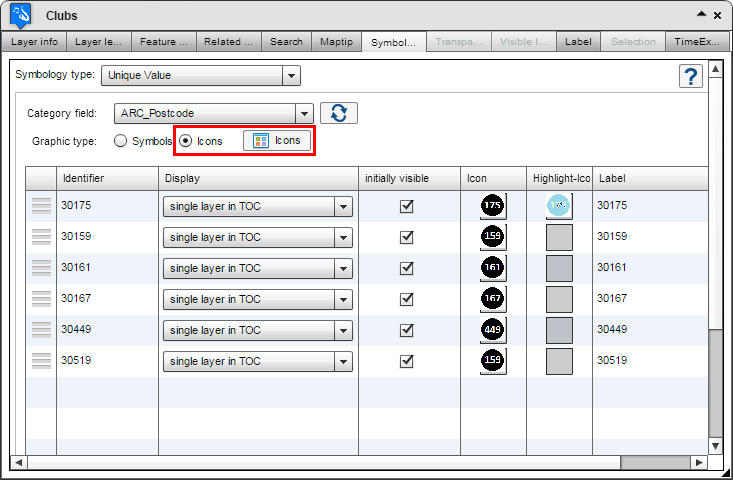Grab the reorder handle of row 30175

41,206
